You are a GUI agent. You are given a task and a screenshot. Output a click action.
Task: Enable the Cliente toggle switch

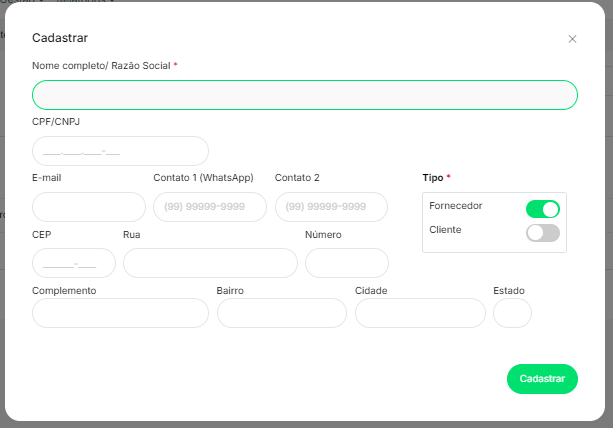point(543,233)
